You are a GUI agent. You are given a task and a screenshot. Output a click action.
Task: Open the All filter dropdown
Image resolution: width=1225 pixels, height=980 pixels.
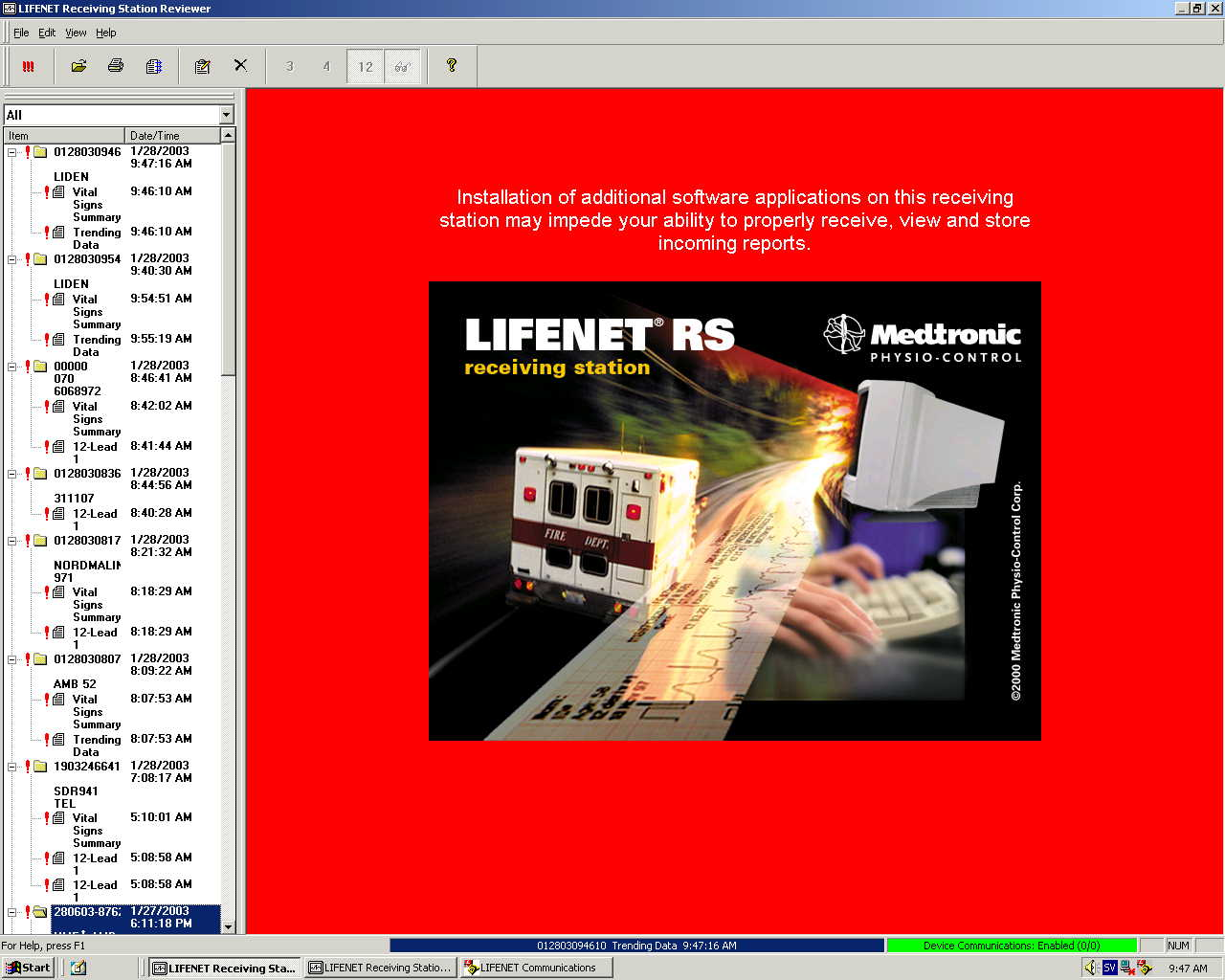pyautogui.click(x=226, y=115)
